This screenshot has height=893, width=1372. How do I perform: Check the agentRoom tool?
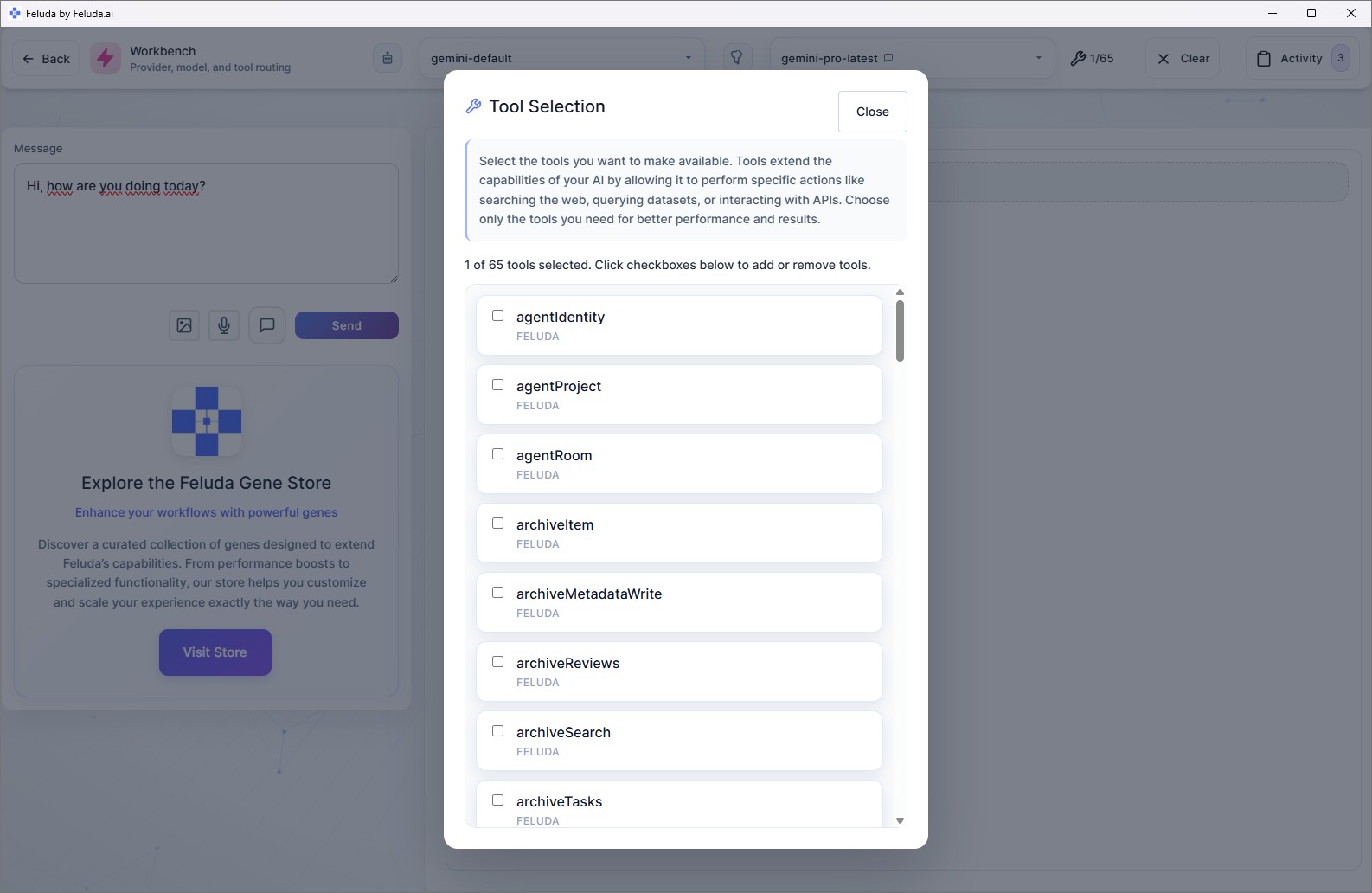coord(497,454)
